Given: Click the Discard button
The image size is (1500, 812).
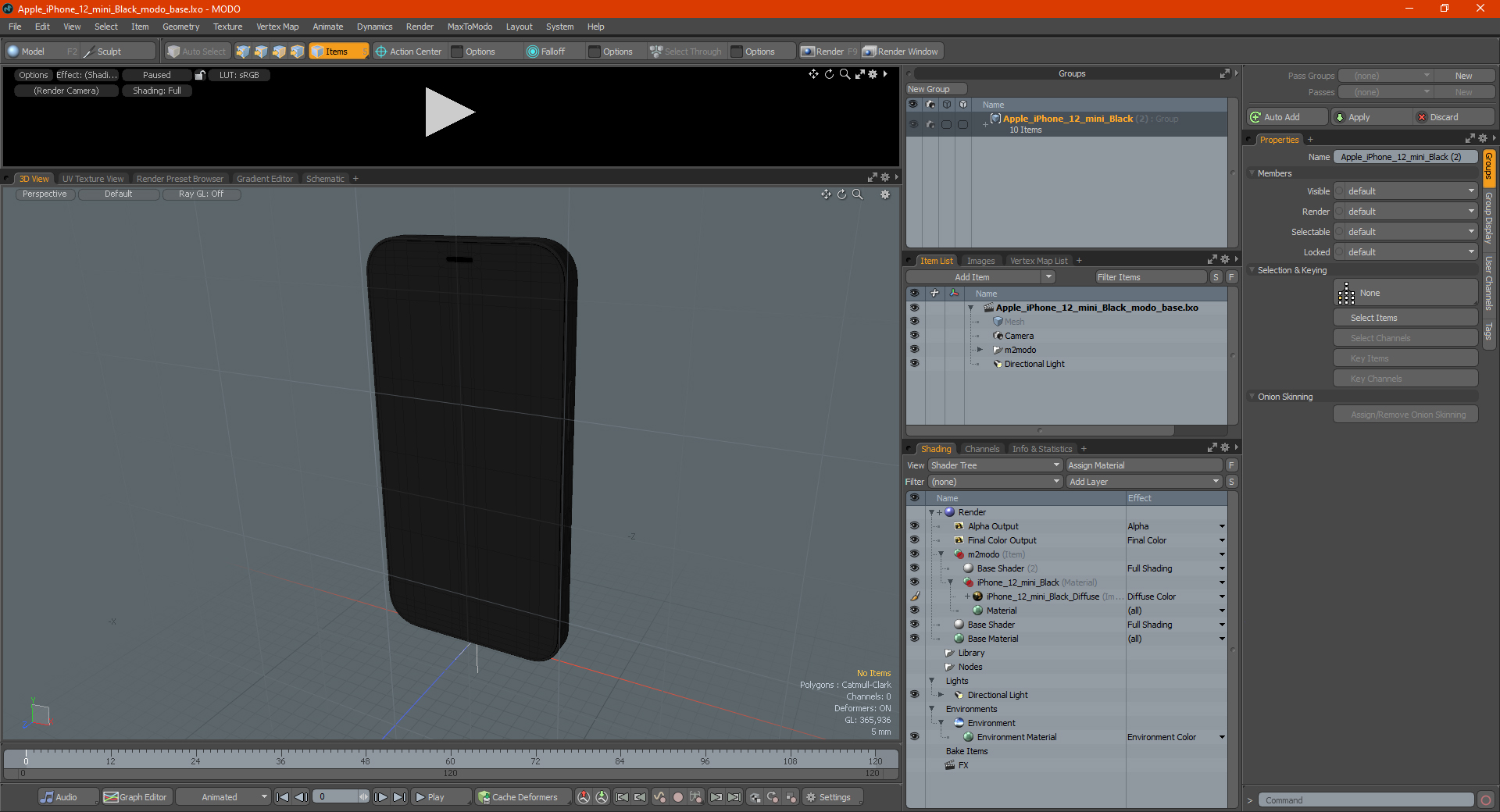Looking at the screenshot, I should tap(1453, 117).
